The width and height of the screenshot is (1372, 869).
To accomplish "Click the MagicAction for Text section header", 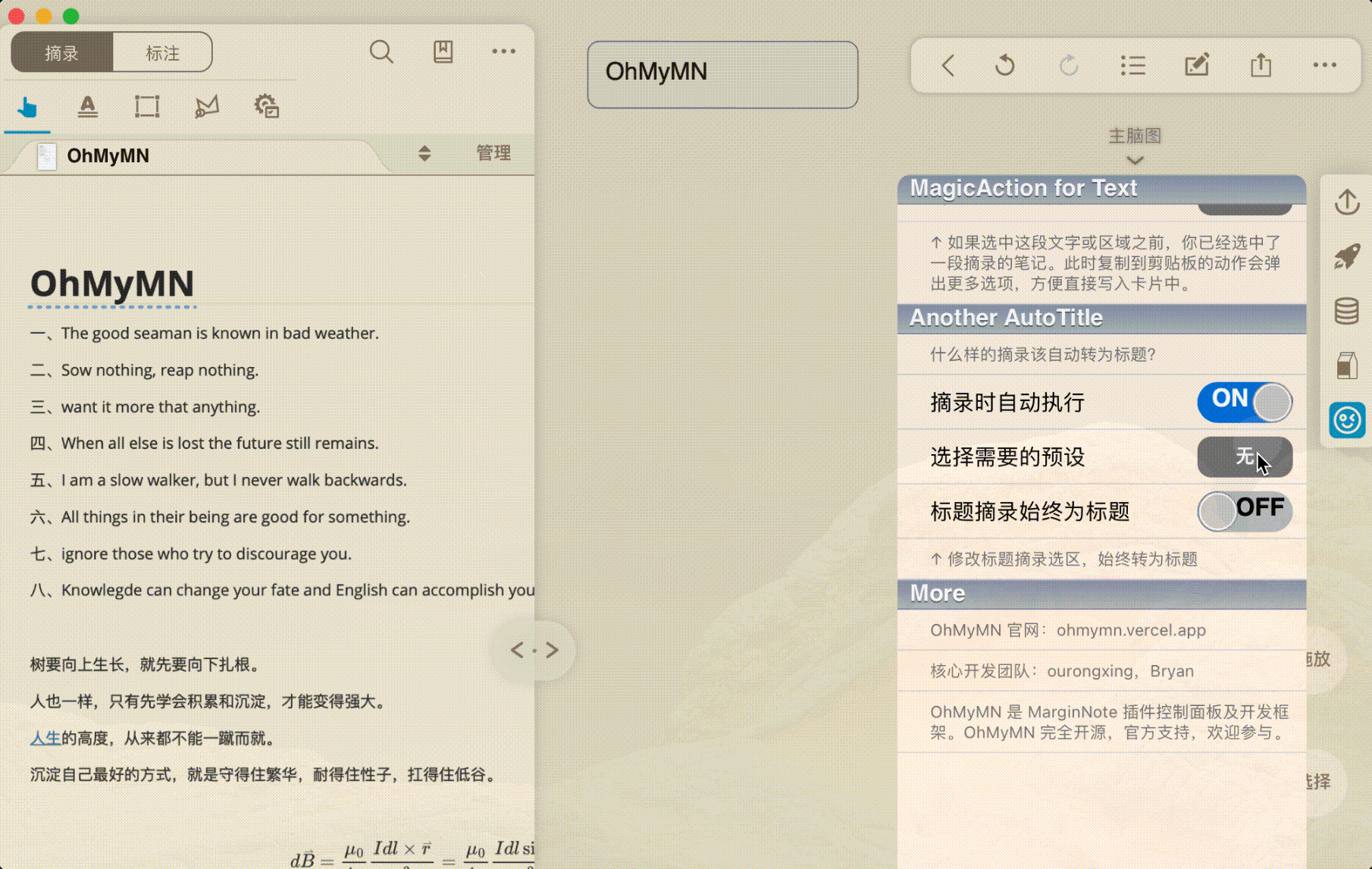I will click(x=1102, y=189).
